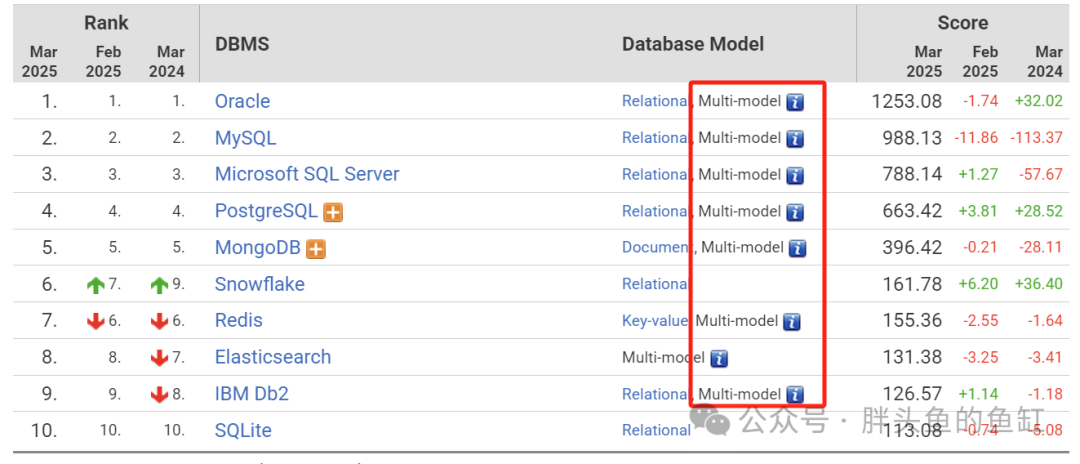This screenshot has height=464, width=1080.
Task: Click the info icon in Oracle row
Action: [x=795, y=102]
